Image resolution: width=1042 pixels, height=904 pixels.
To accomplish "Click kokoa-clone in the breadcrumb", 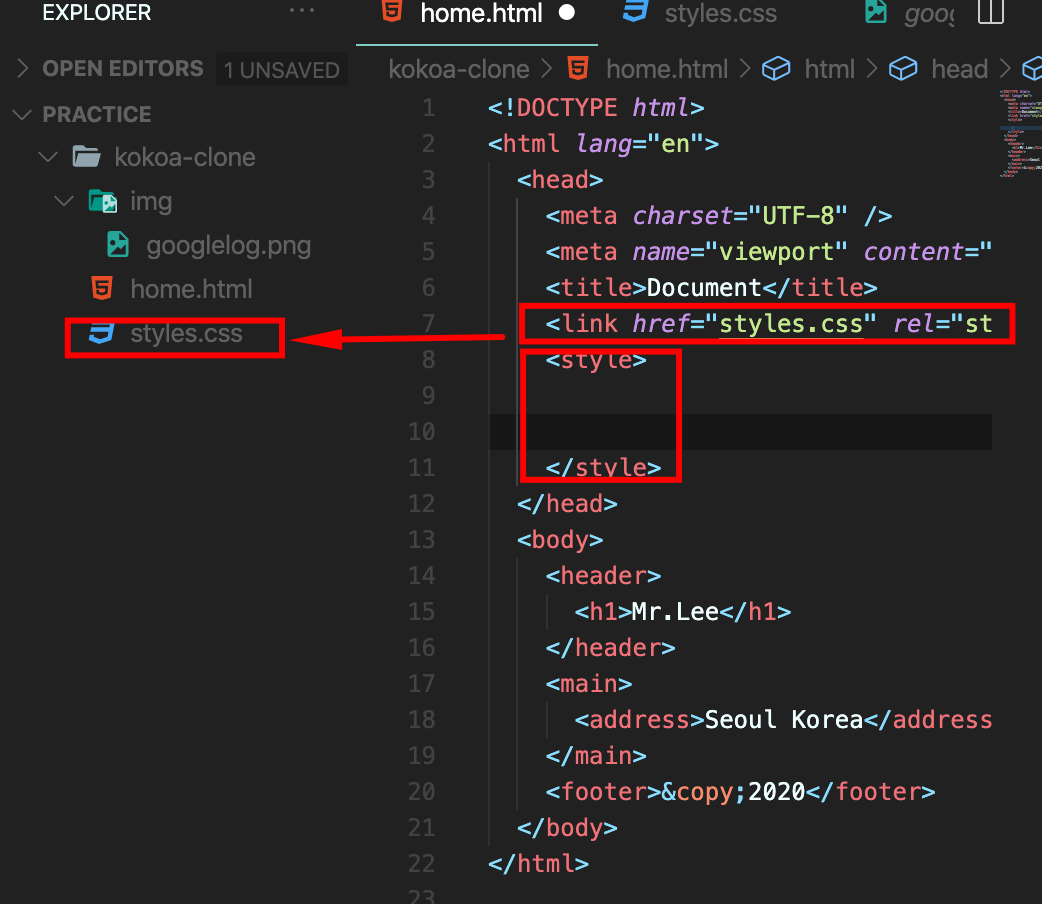I will tap(459, 69).
